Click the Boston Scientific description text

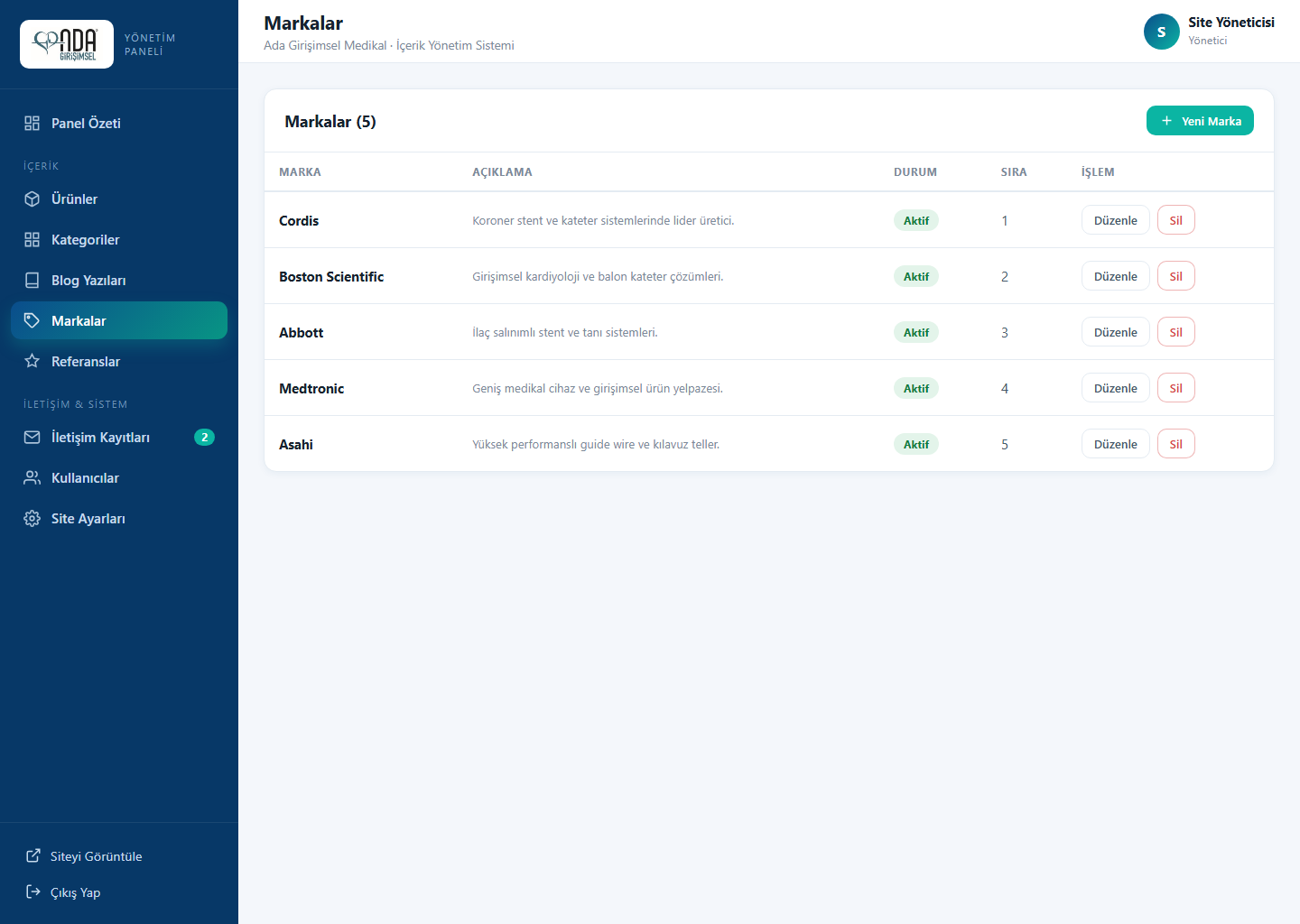(598, 277)
